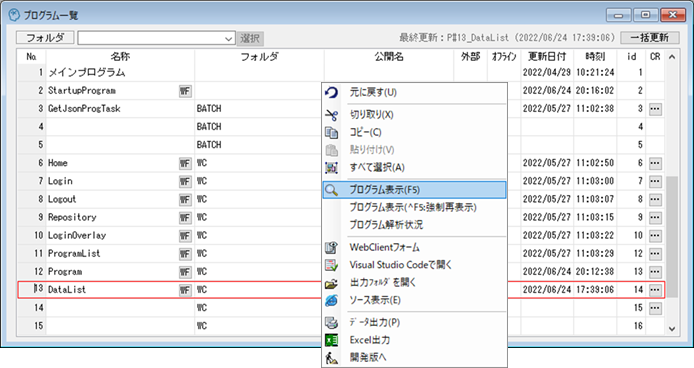Click the select-all icon in menu

point(332,168)
